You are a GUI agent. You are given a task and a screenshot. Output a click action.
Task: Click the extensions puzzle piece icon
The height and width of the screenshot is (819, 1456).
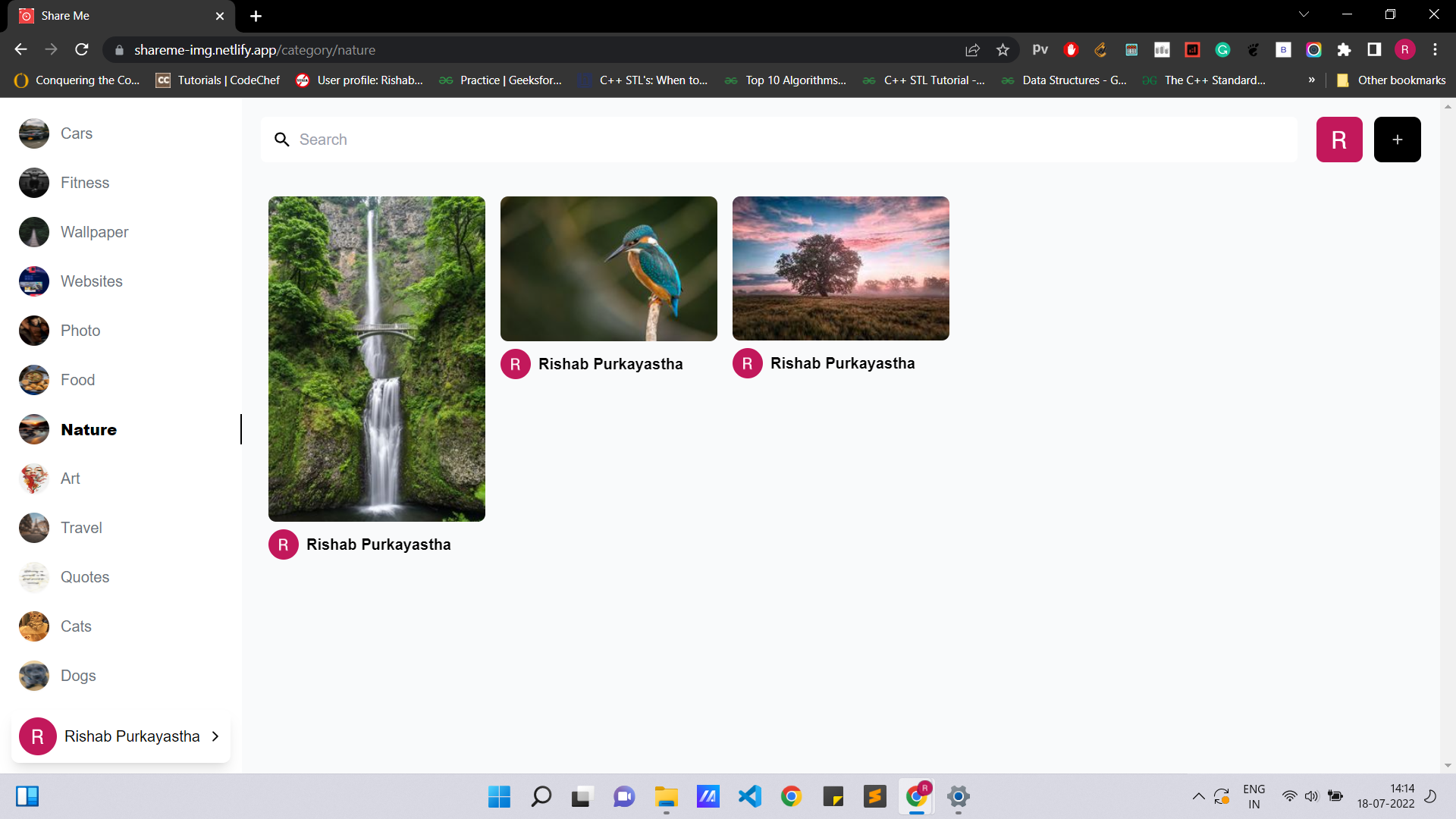coord(1345,49)
